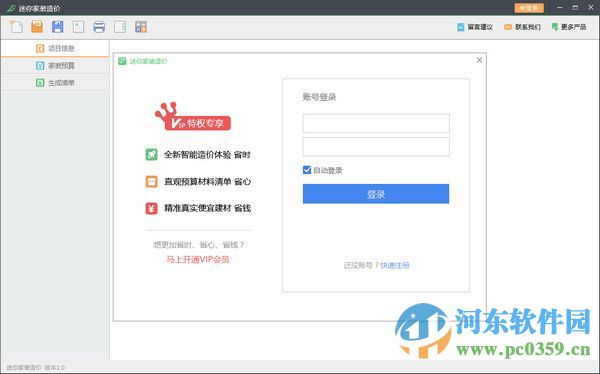
Task: Click the VIP 特权专享 crown badge
Action: (x=192, y=117)
